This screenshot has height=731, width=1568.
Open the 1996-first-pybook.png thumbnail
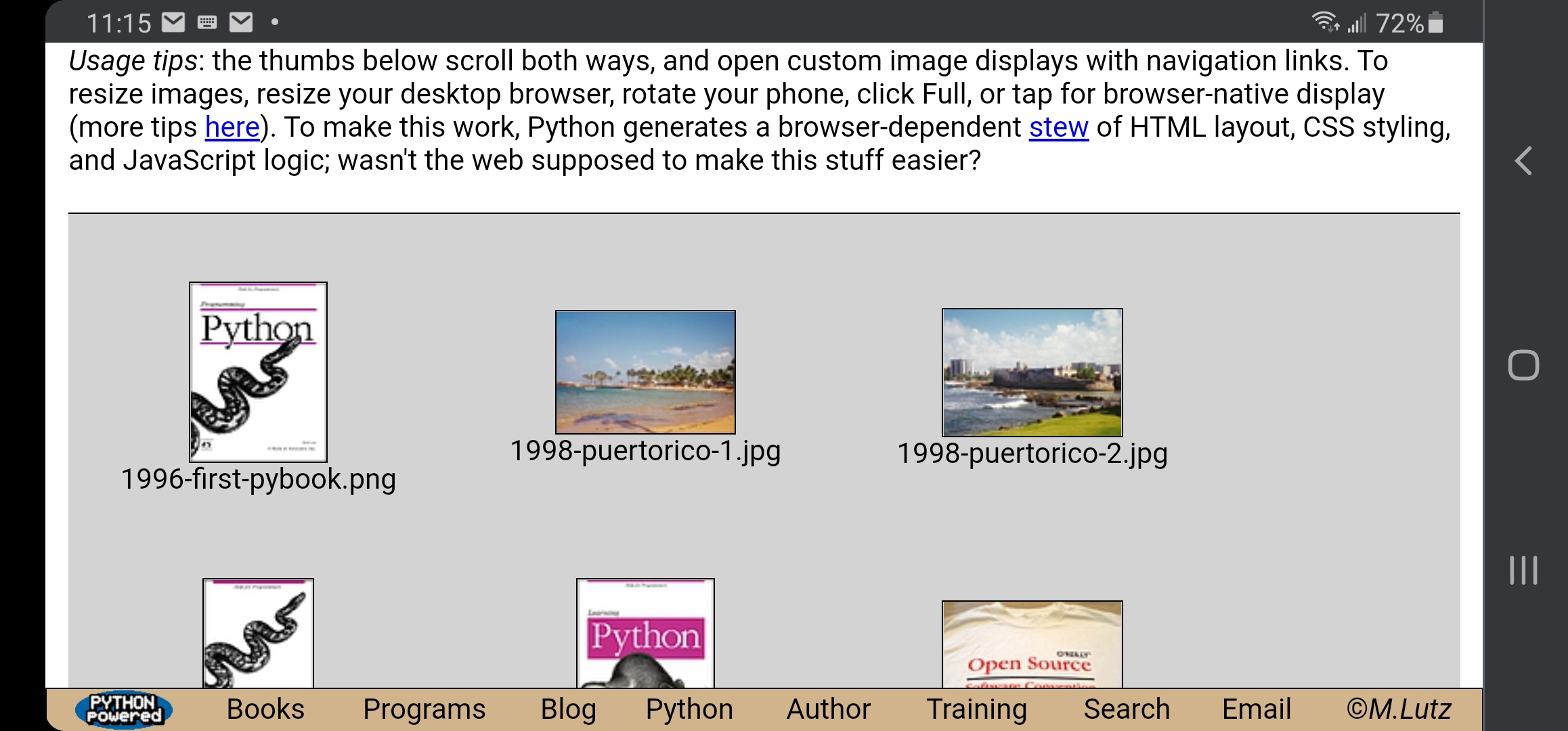coord(258,372)
